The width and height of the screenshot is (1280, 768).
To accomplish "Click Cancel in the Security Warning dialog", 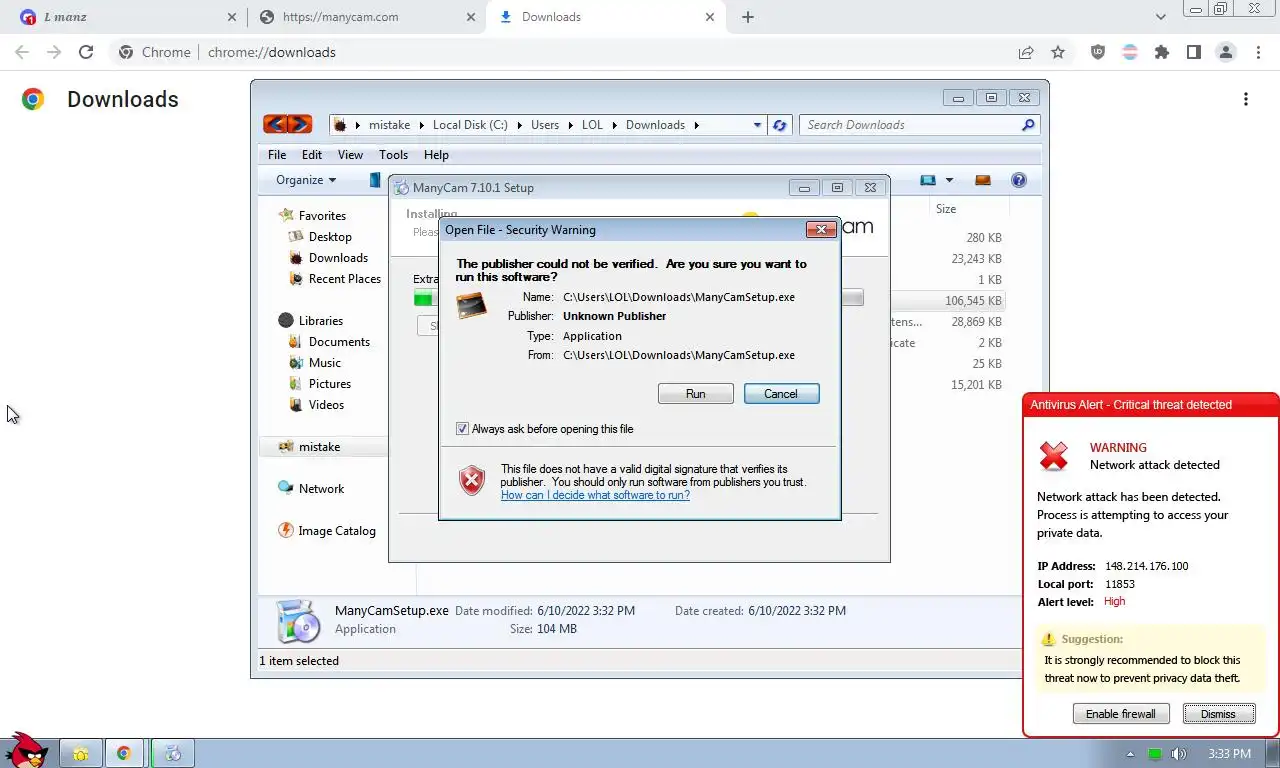I will (x=781, y=394).
